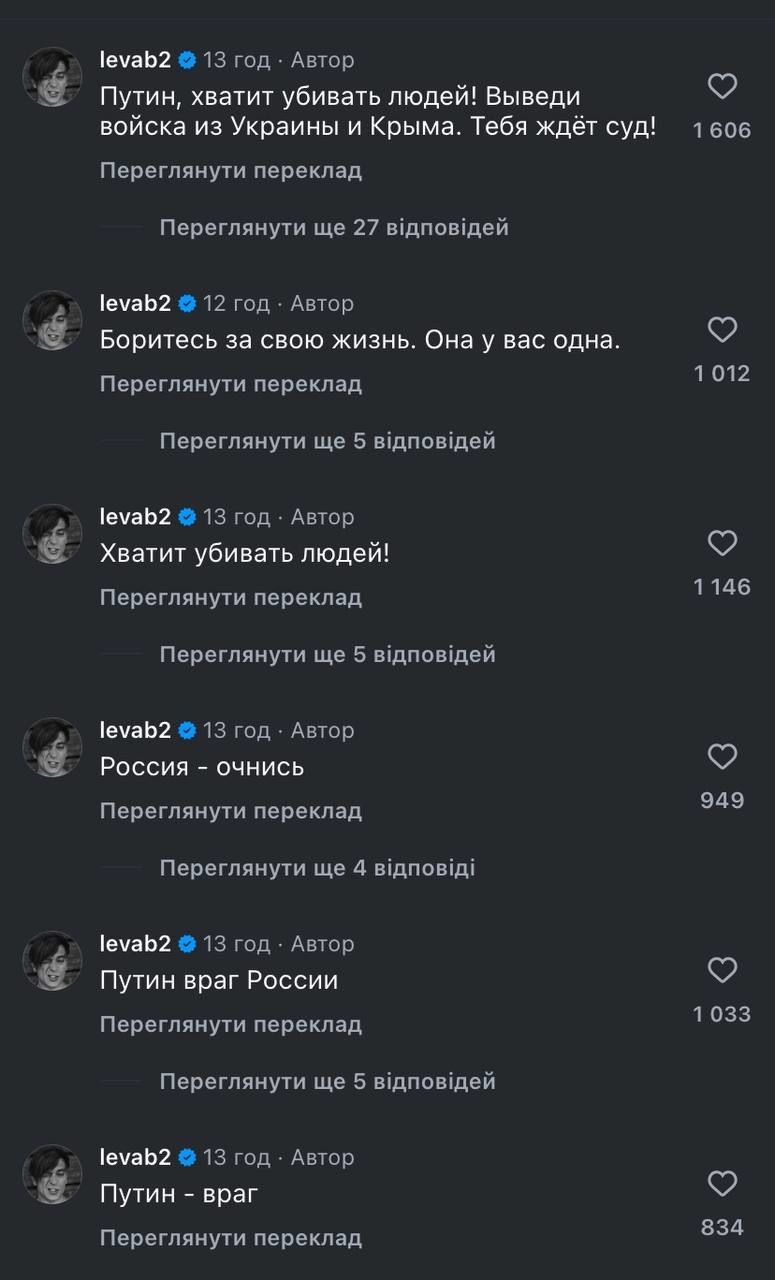Open levab2 avatar on the first comment

click(x=52, y=77)
